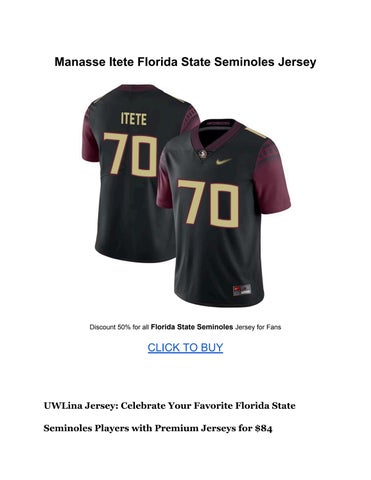This screenshot has width=371, height=480.
Task: Select the Manasse Itete jersey title
Action: (185, 62)
